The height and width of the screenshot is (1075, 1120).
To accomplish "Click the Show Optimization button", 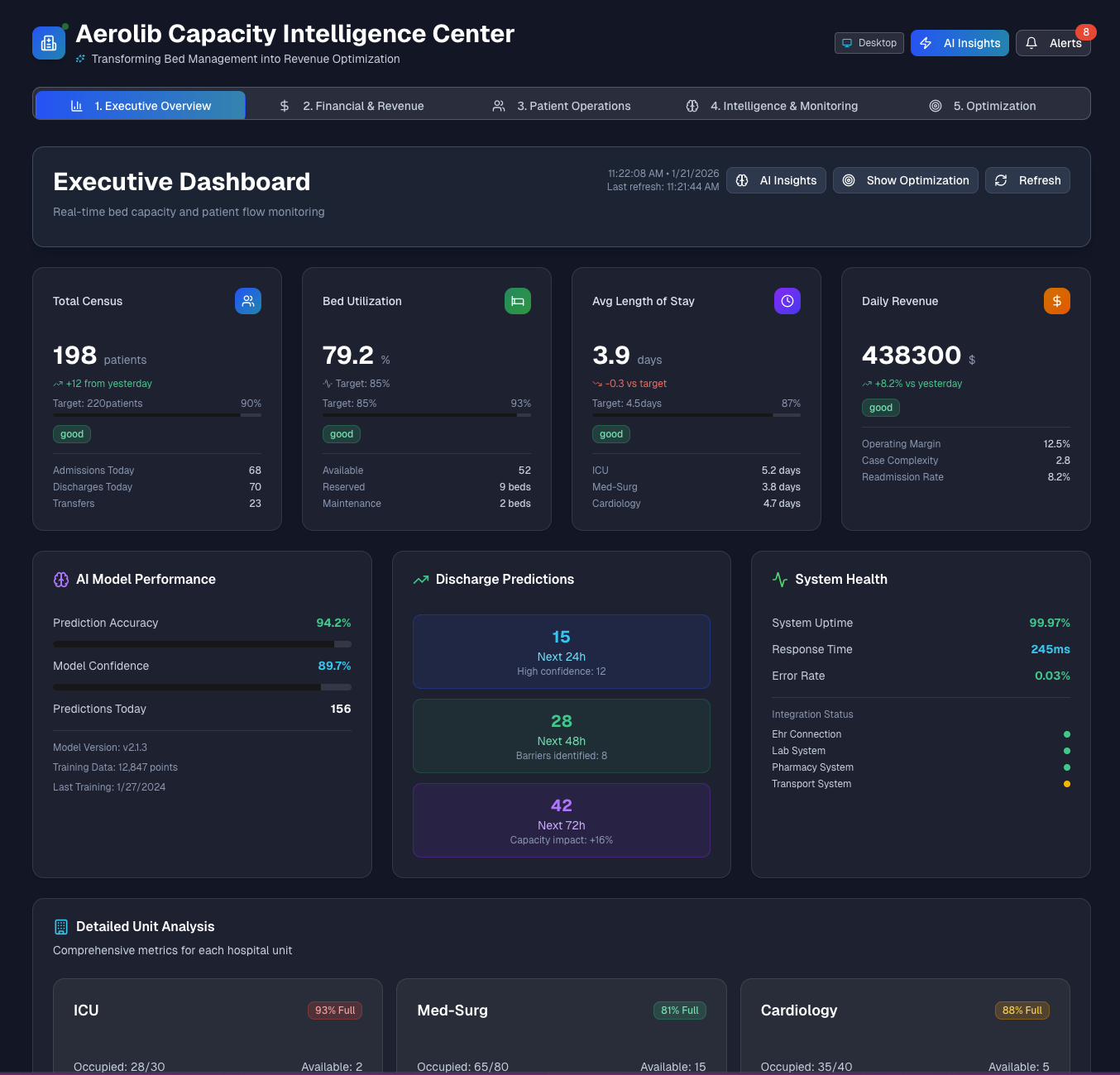I will pos(905,180).
